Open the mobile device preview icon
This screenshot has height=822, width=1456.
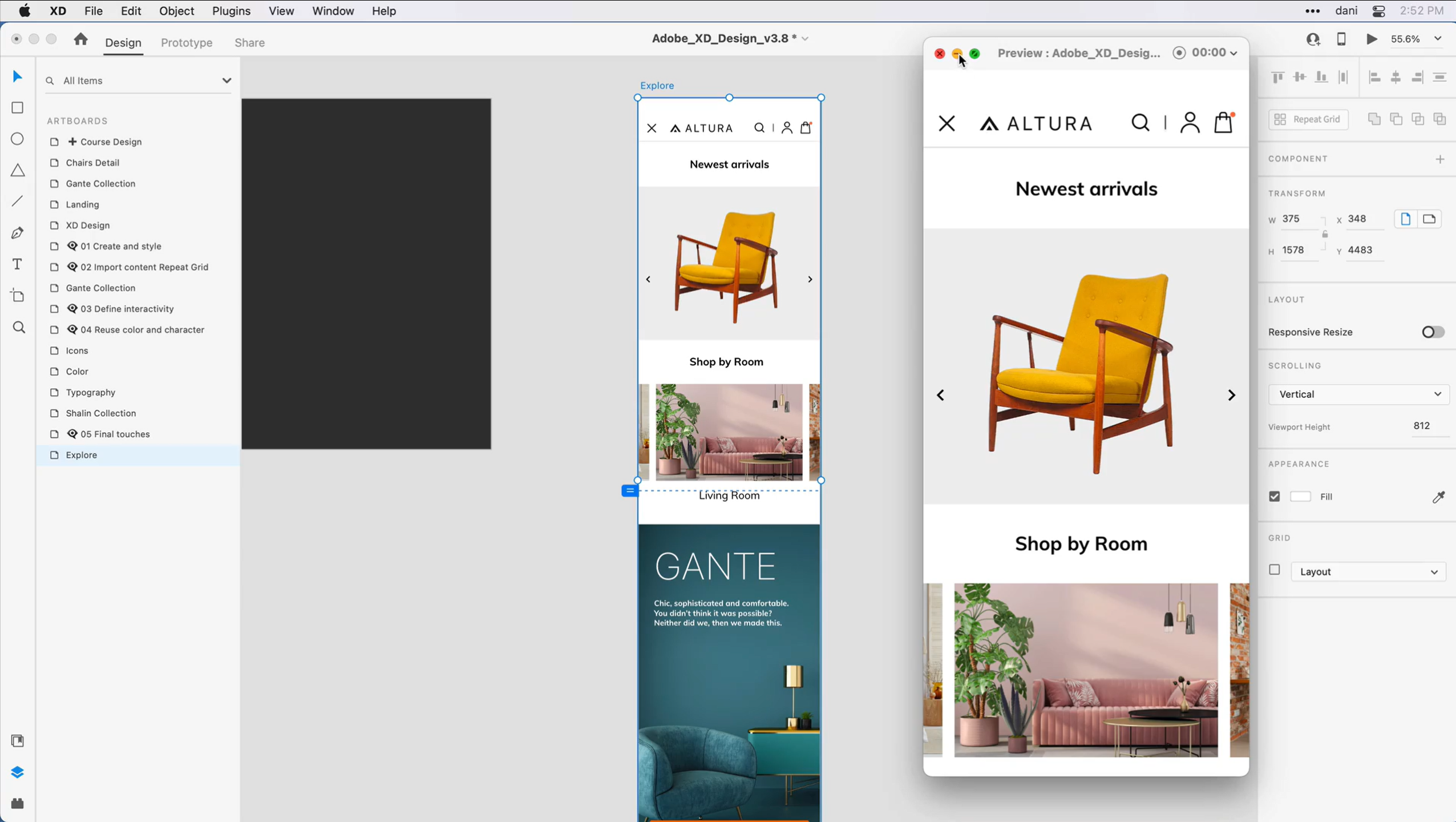point(1341,39)
